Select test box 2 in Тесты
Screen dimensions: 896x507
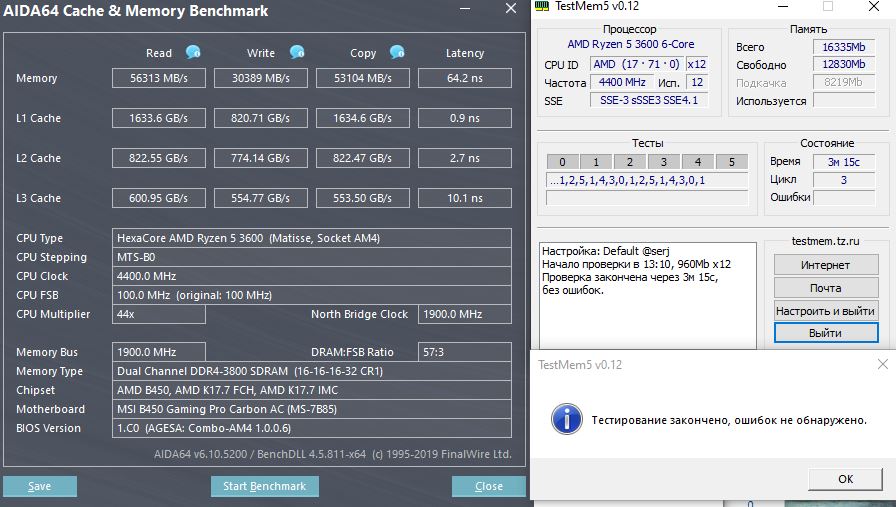pyautogui.click(x=630, y=162)
